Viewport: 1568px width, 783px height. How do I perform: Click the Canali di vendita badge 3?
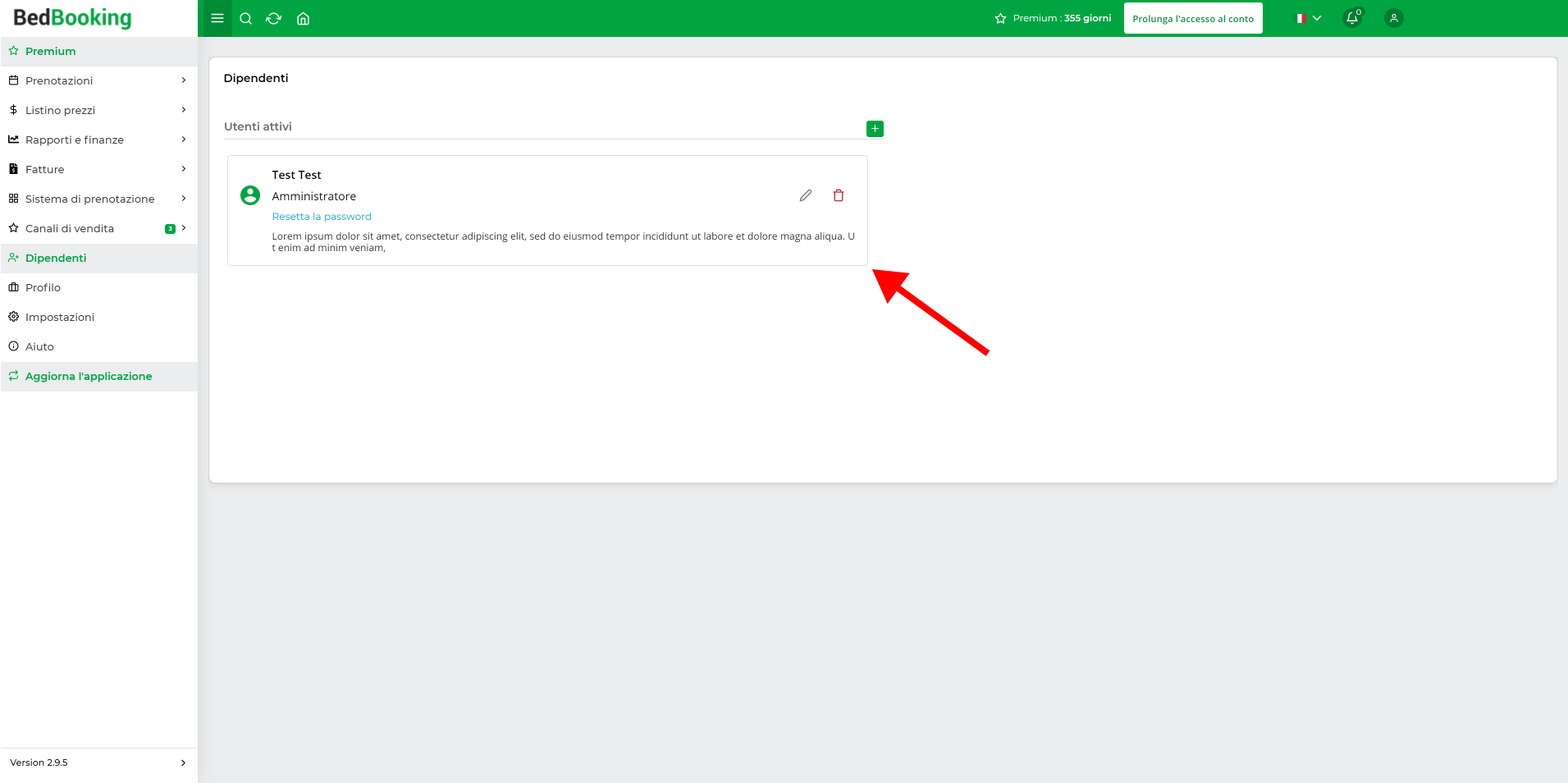(170, 229)
